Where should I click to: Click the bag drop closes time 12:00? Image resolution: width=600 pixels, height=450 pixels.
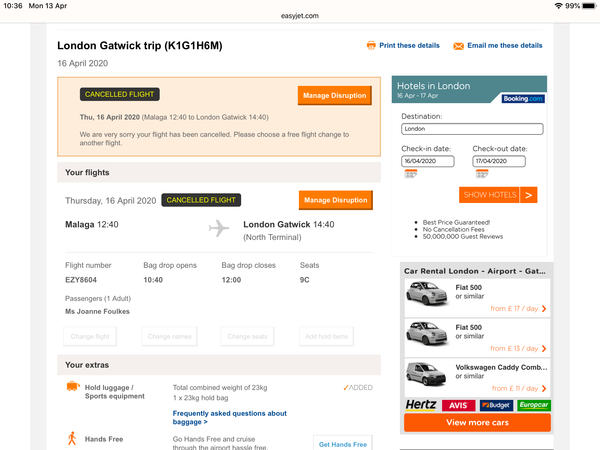pos(231,280)
